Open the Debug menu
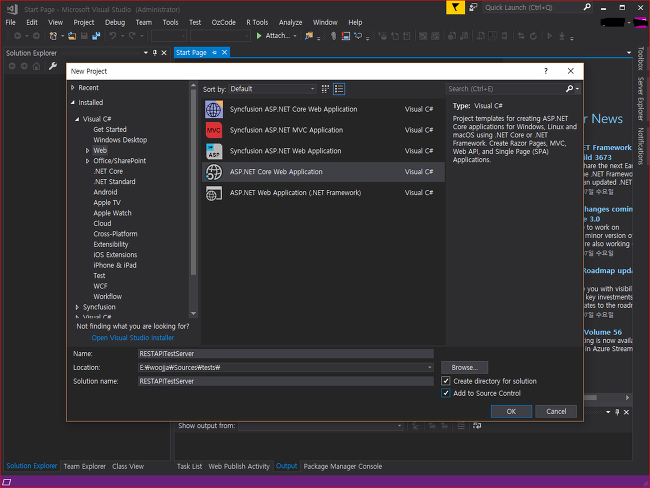The width and height of the screenshot is (650, 488). click(115, 22)
